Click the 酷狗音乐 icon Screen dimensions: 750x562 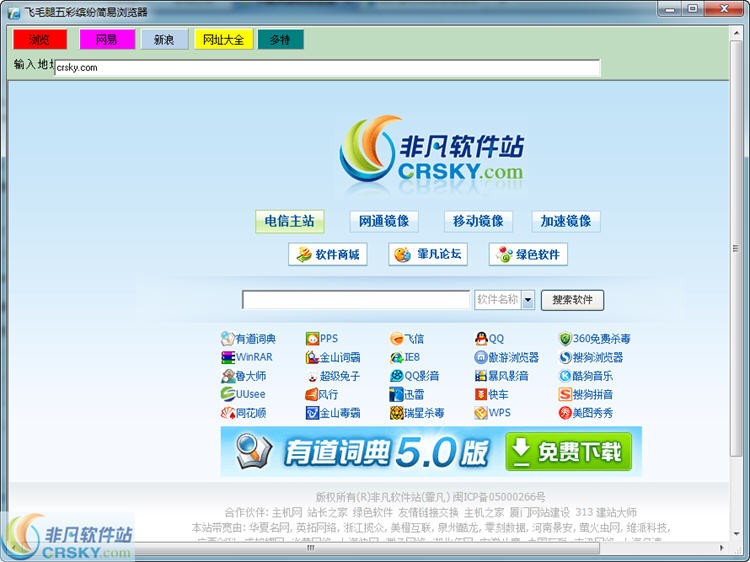tap(565, 376)
